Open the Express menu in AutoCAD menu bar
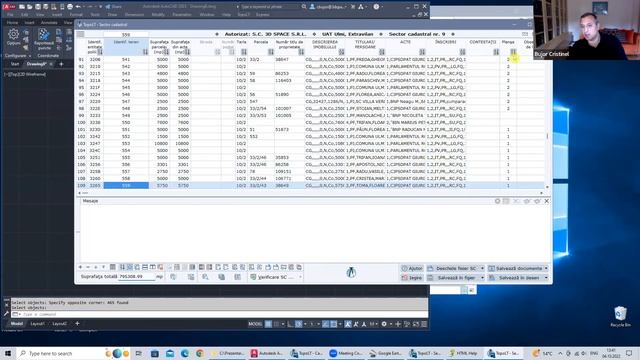The height and width of the screenshot is (360, 640). tap(262, 15)
